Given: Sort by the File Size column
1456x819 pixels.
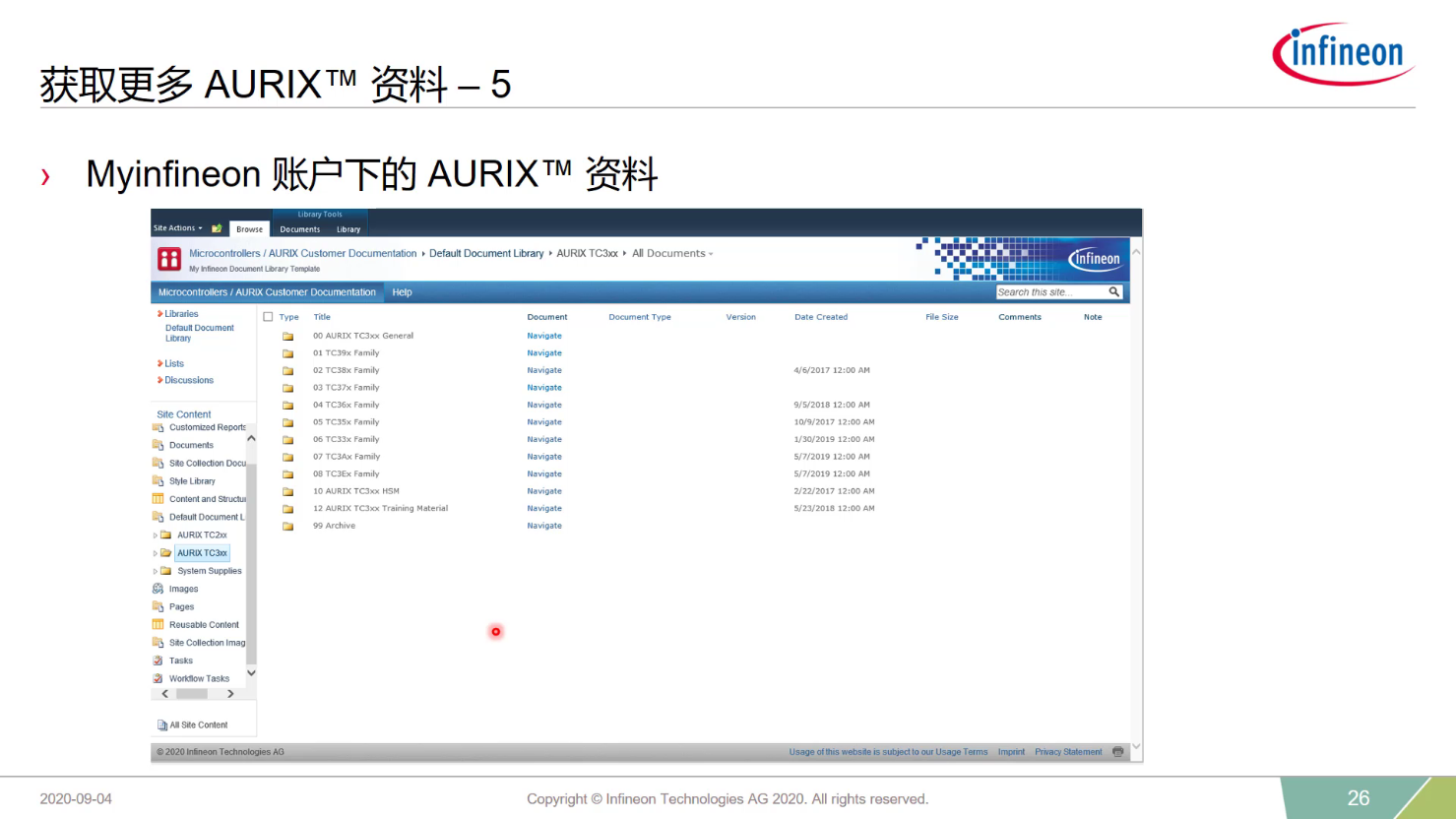Looking at the screenshot, I should (941, 317).
